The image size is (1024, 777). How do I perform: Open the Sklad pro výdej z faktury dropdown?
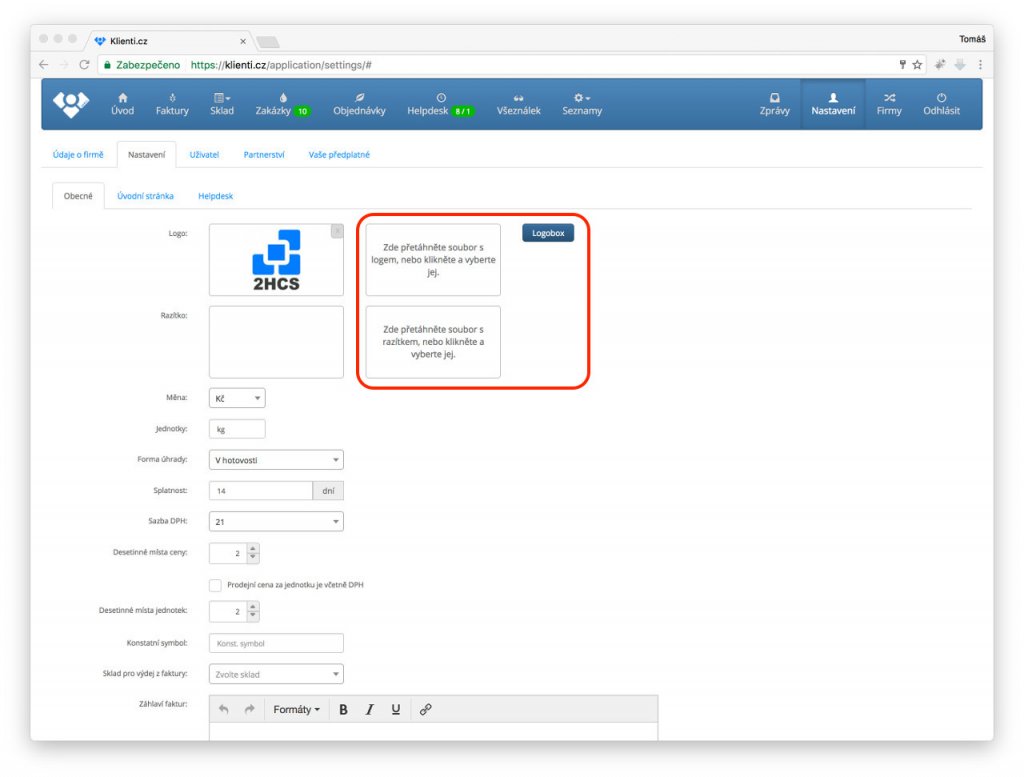(x=276, y=674)
